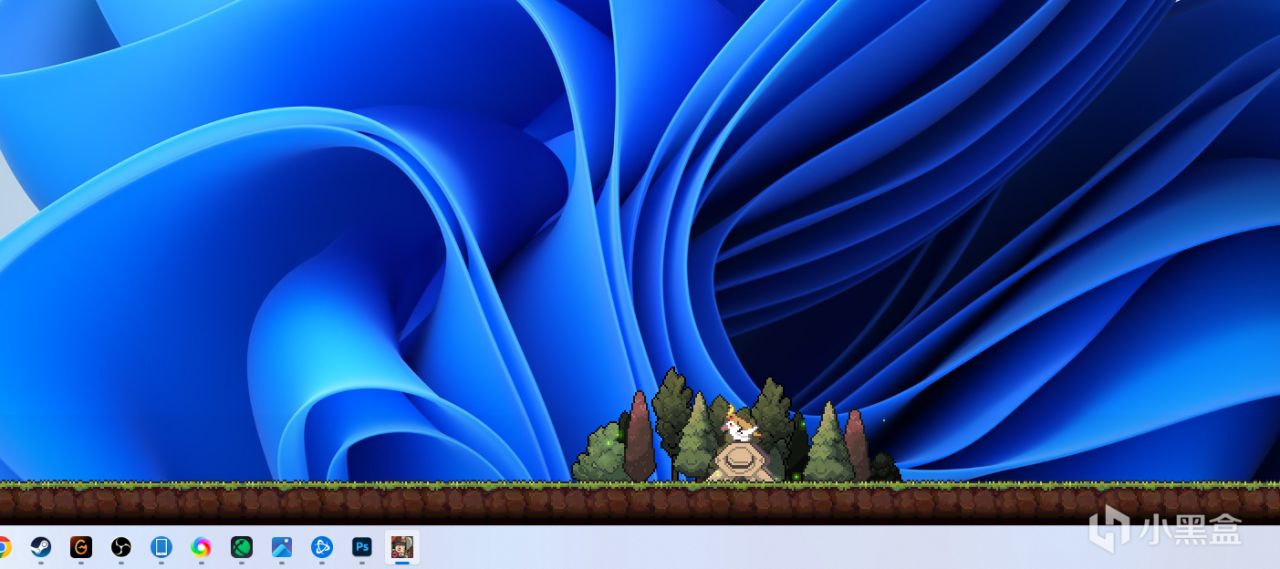This screenshot has height=569, width=1280.
Task: Click the beige rock mound under the chicken
Action: (741, 463)
